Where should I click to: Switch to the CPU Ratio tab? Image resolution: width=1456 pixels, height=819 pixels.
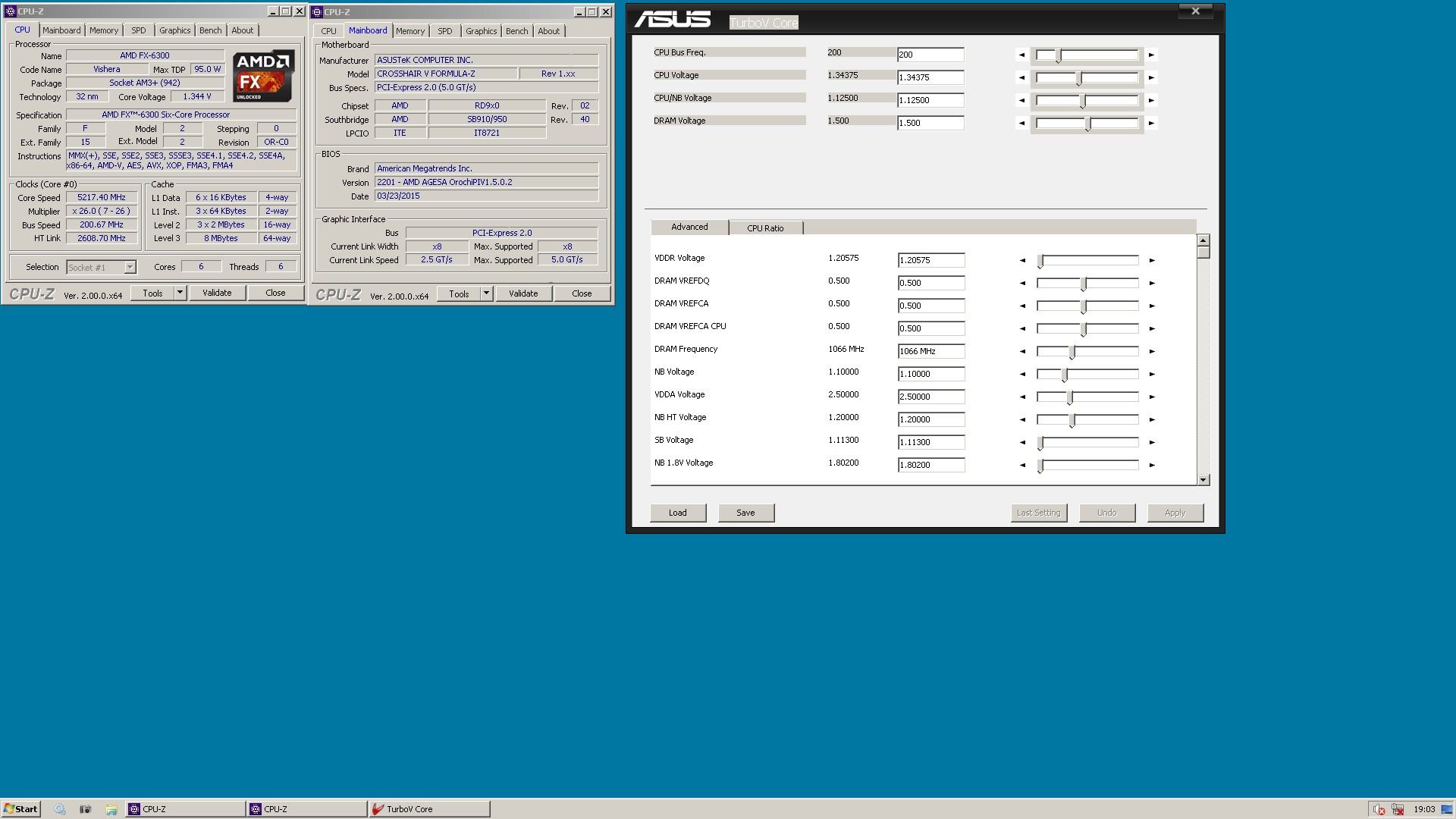tap(764, 227)
